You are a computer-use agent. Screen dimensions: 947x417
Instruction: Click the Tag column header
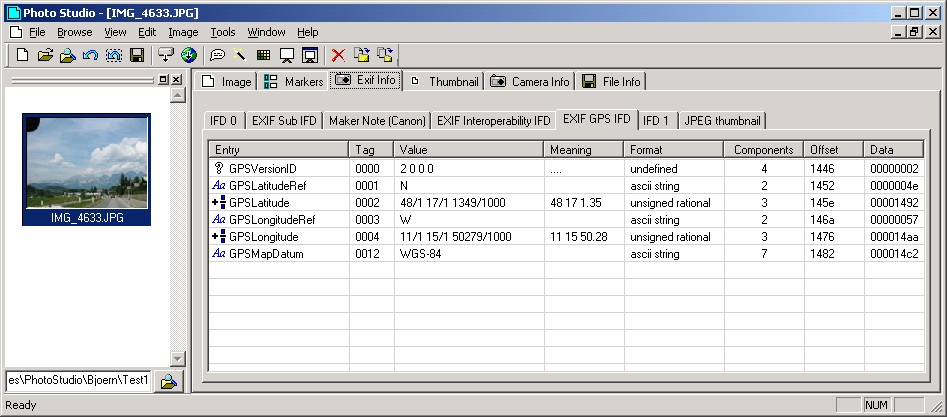[x=371, y=150]
